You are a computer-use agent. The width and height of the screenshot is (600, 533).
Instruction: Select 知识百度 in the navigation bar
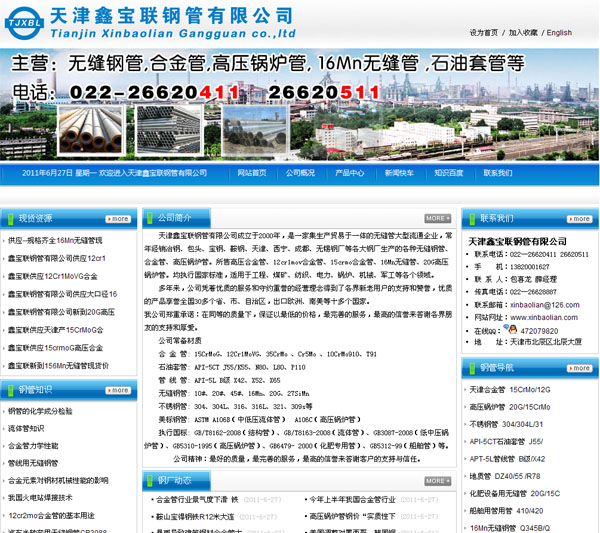click(x=448, y=173)
